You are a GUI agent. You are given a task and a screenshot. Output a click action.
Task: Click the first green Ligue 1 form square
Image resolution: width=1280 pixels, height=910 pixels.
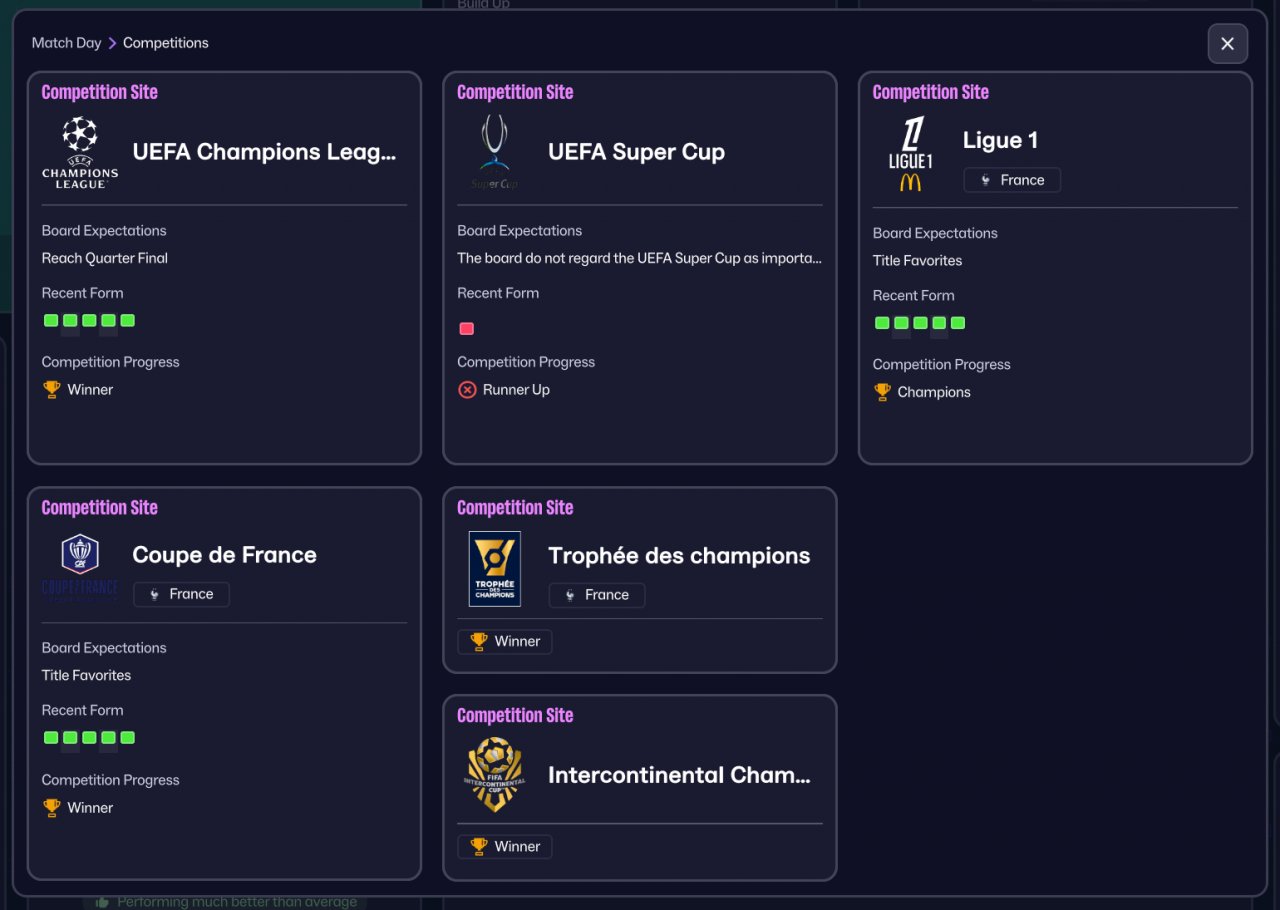coord(882,323)
